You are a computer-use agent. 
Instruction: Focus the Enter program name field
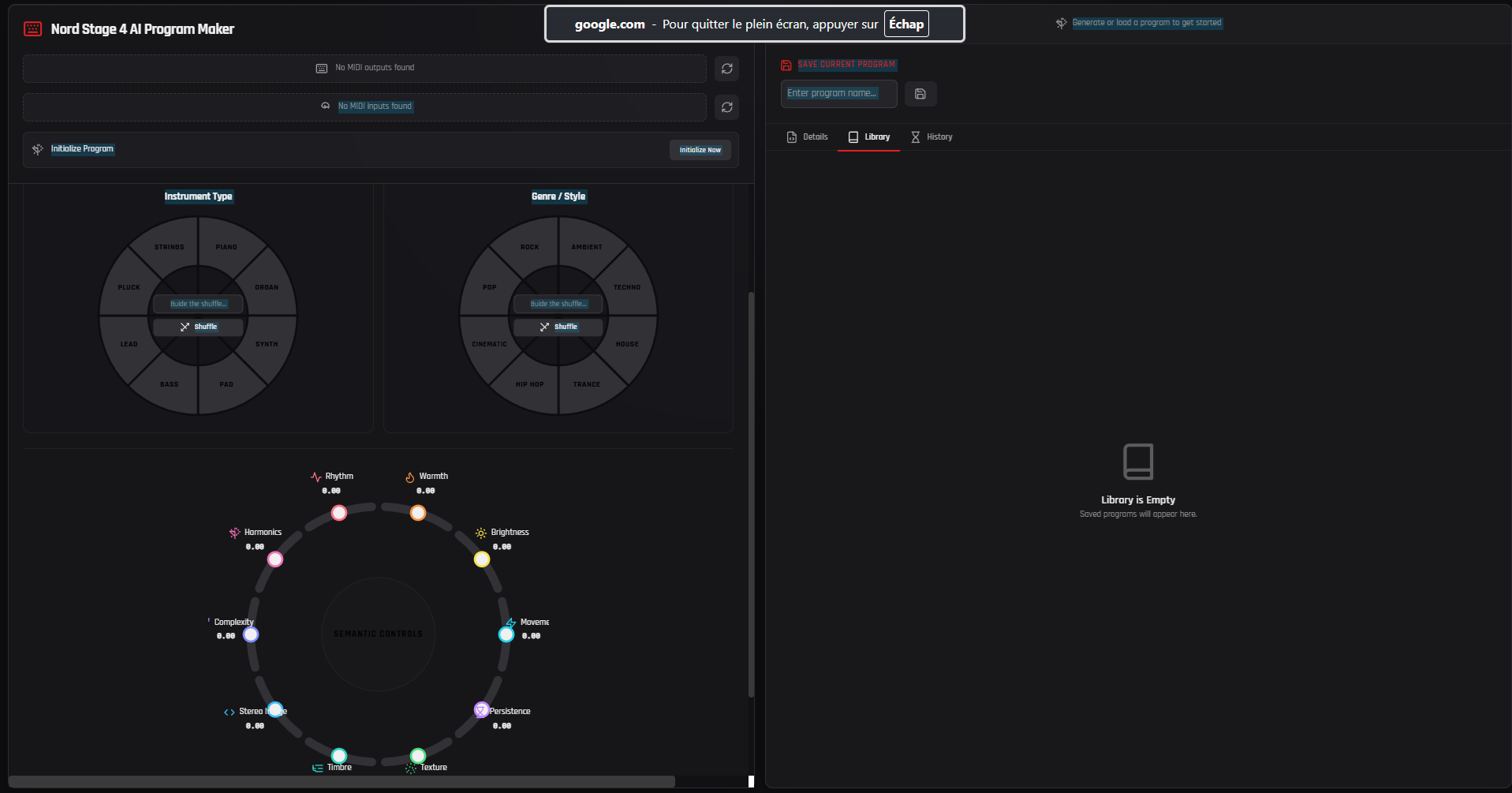tap(839, 94)
